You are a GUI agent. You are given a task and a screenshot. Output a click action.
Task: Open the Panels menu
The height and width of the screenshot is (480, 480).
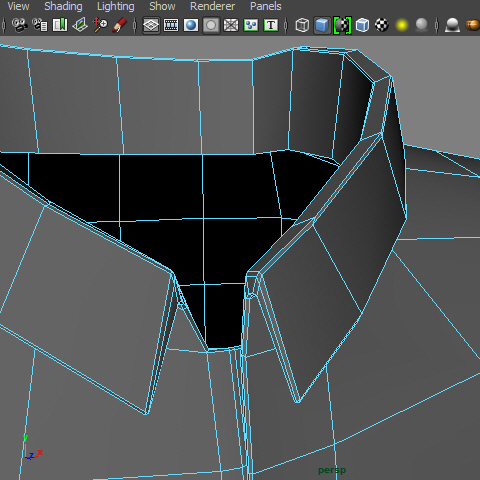[266, 6]
